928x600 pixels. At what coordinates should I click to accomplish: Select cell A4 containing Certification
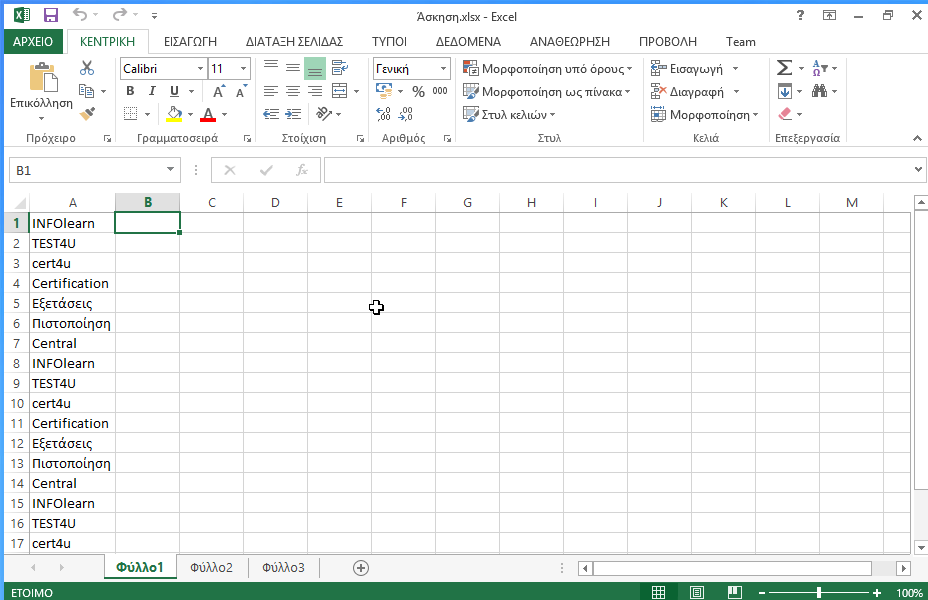coord(72,283)
